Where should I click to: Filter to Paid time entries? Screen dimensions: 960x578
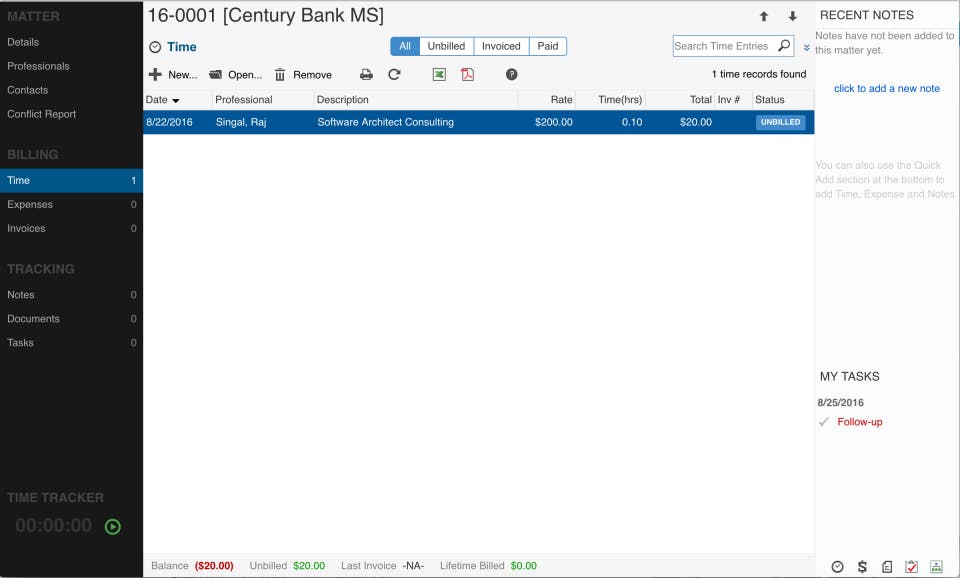coord(548,46)
